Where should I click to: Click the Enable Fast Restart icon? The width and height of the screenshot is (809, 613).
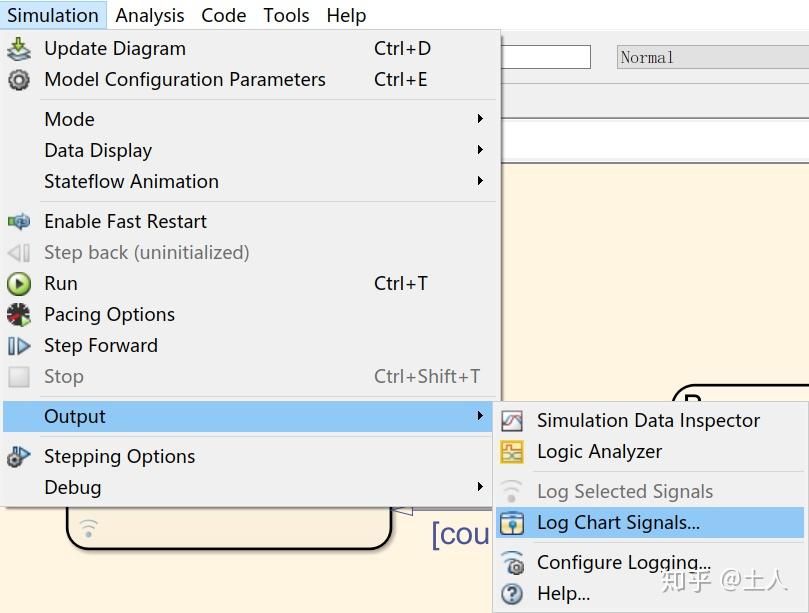tap(19, 222)
